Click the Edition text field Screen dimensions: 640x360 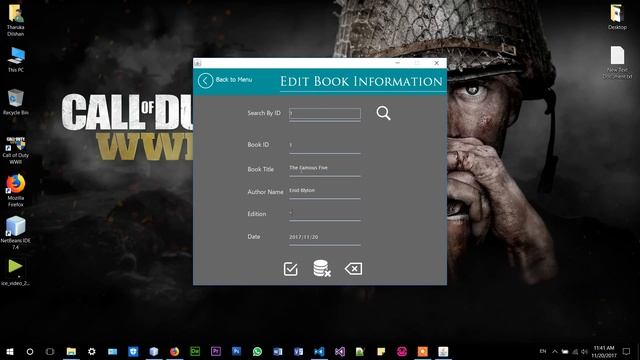325,213
